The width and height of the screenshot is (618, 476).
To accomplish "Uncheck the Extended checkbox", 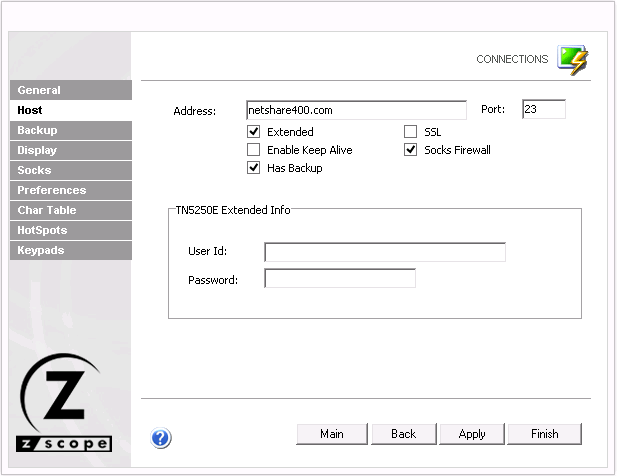I will click(253, 132).
